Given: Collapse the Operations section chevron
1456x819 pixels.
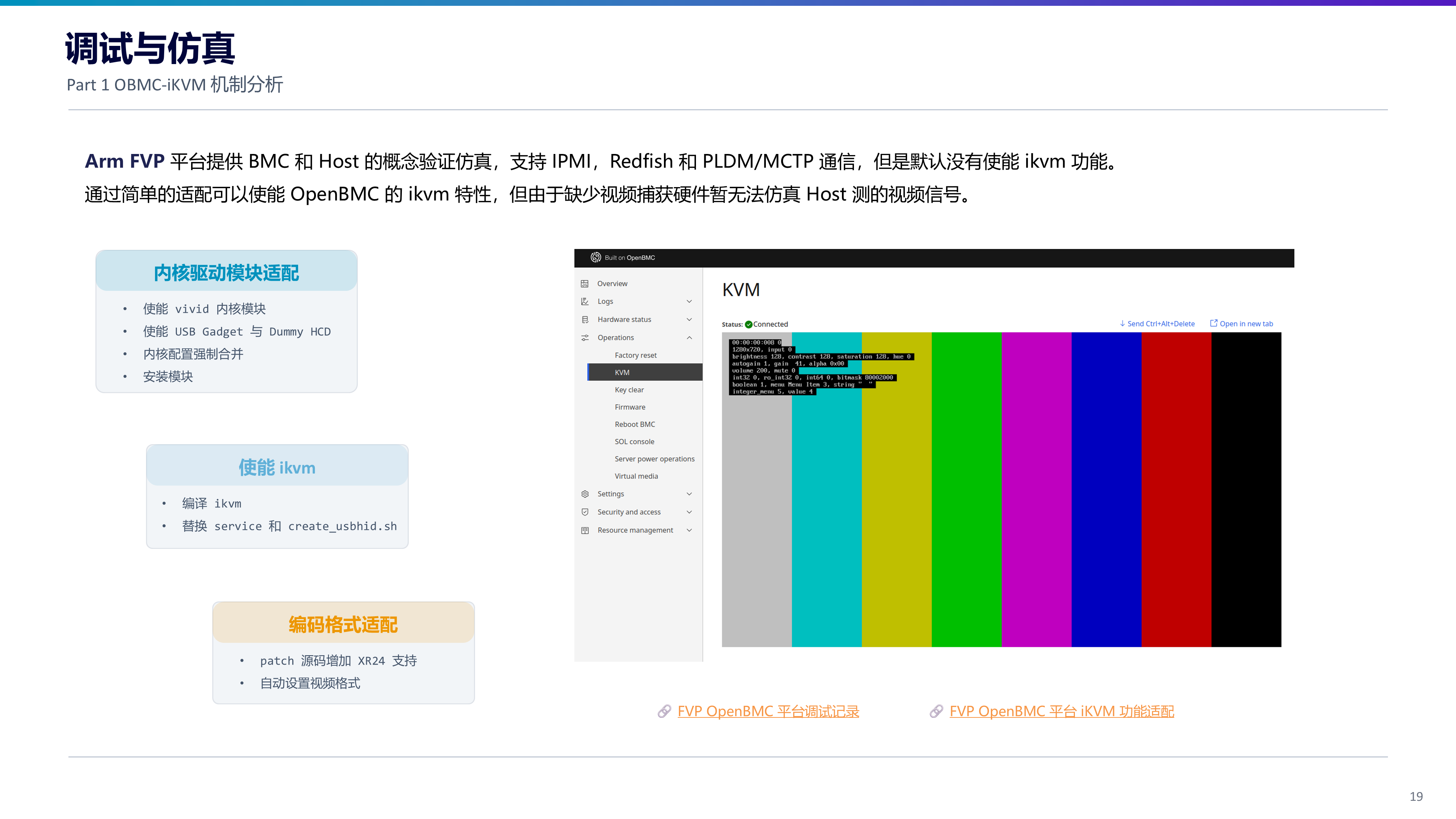Looking at the screenshot, I should [x=689, y=337].
